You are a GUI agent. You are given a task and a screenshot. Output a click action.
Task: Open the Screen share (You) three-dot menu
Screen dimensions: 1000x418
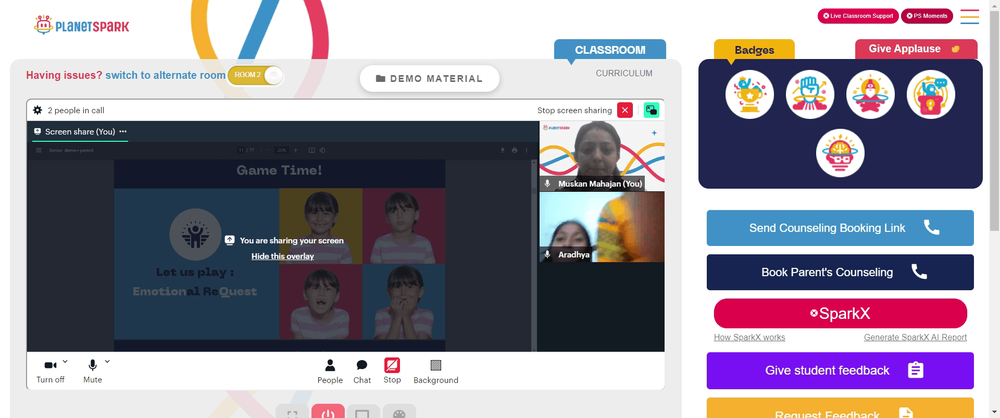pos(123,131)
